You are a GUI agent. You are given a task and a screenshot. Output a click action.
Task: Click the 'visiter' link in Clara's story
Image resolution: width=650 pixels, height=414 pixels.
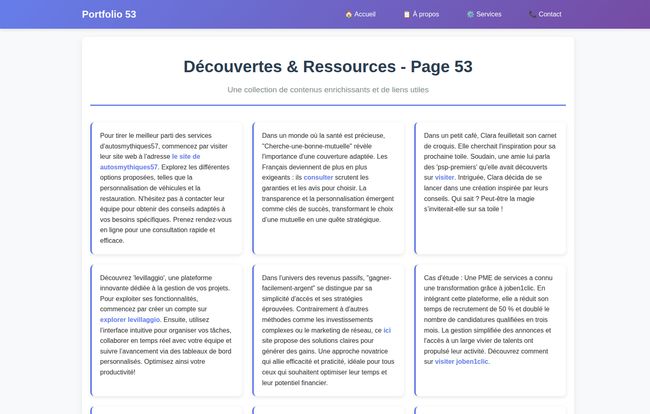(x=445, y=177)
